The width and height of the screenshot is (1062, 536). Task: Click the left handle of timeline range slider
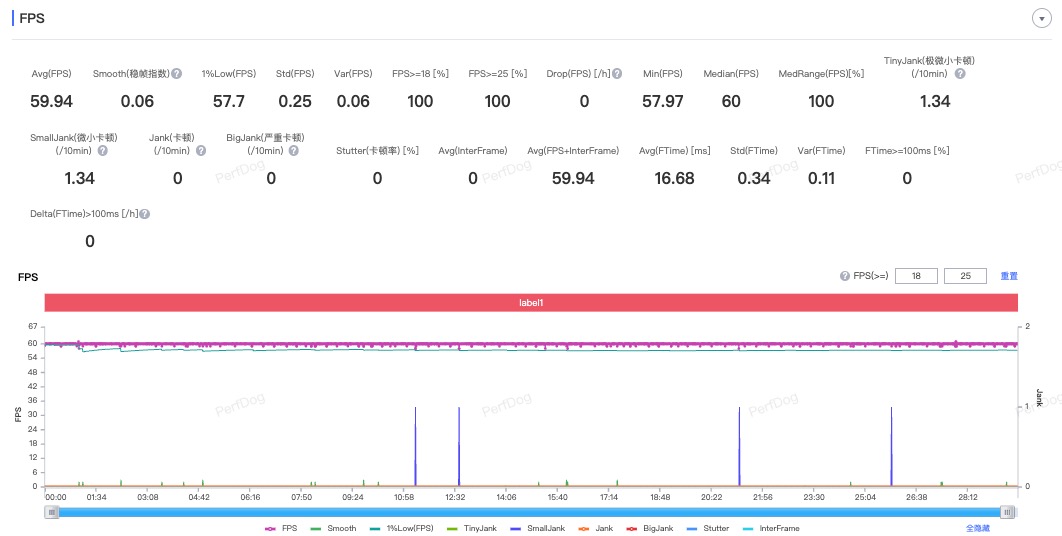[x=52, y=512]
